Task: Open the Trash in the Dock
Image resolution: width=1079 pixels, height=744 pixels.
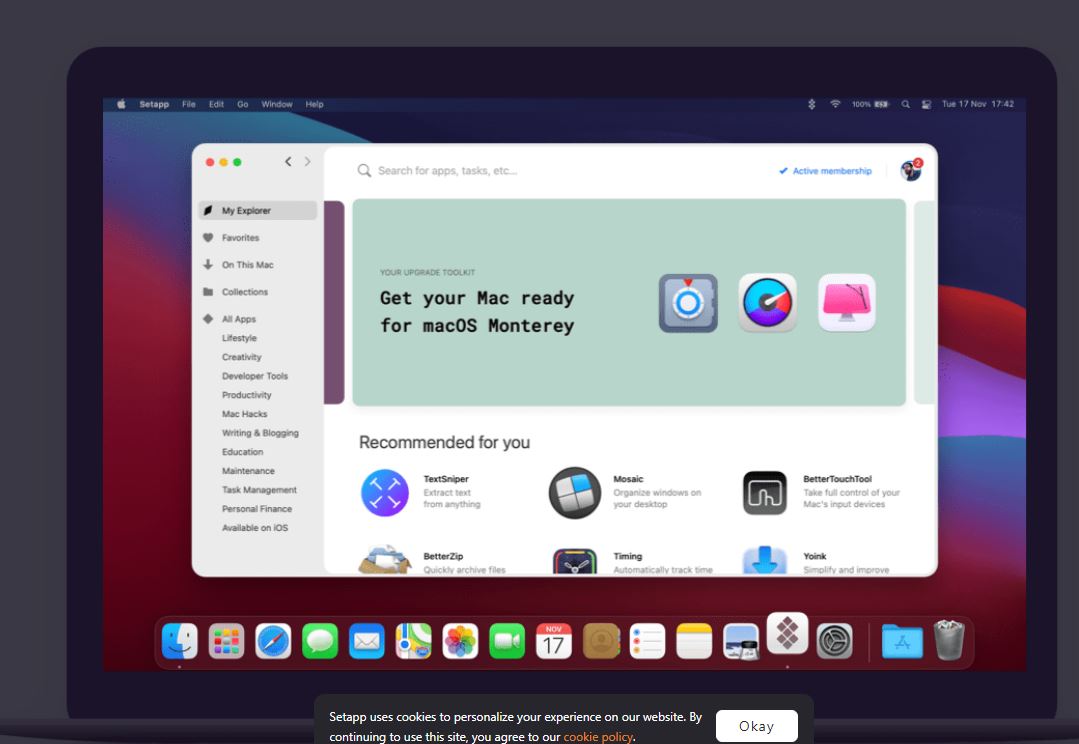Action: (x=949, y=640)
